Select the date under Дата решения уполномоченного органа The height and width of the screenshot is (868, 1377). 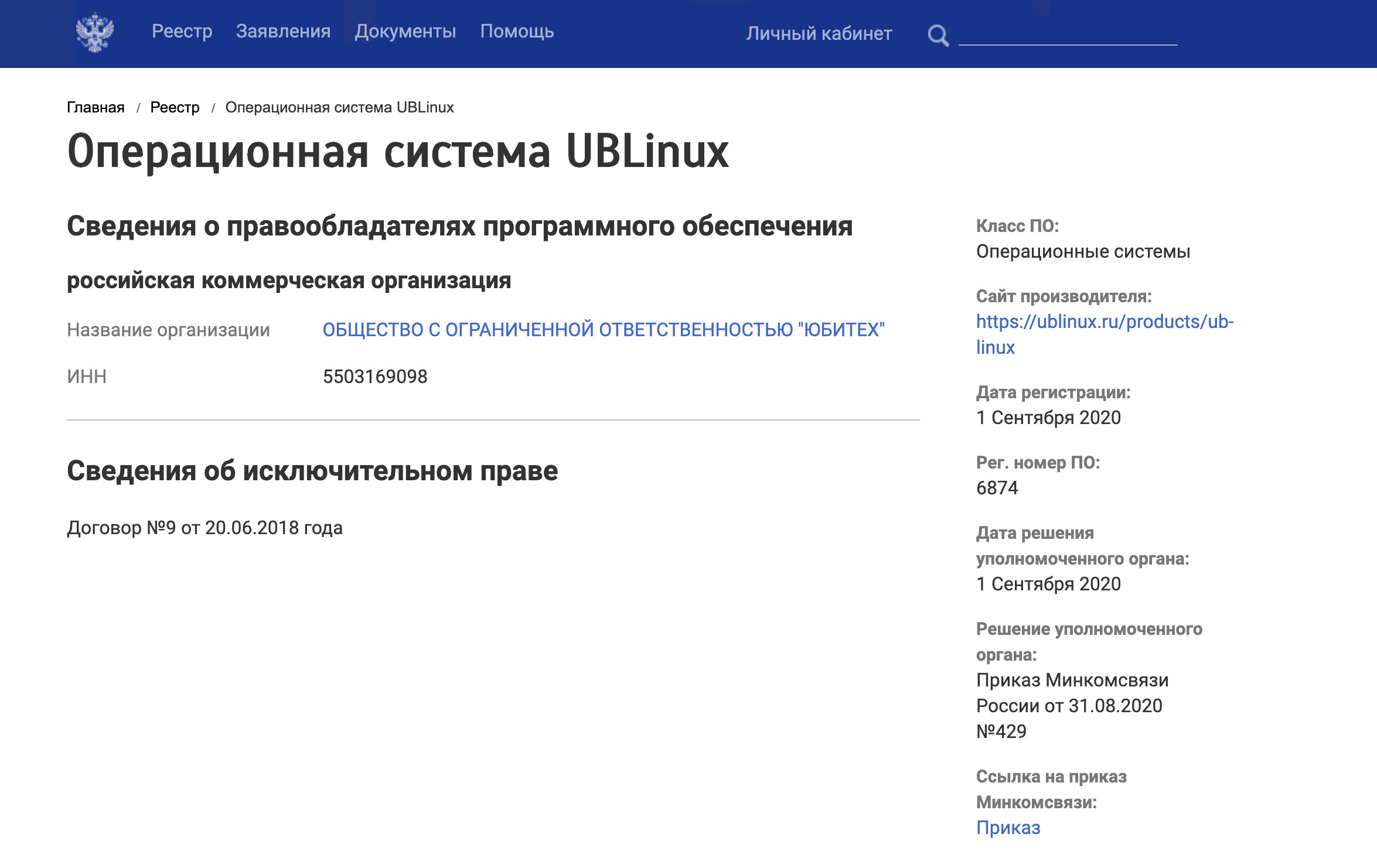pyautogui.click(x=1048, y=584)
